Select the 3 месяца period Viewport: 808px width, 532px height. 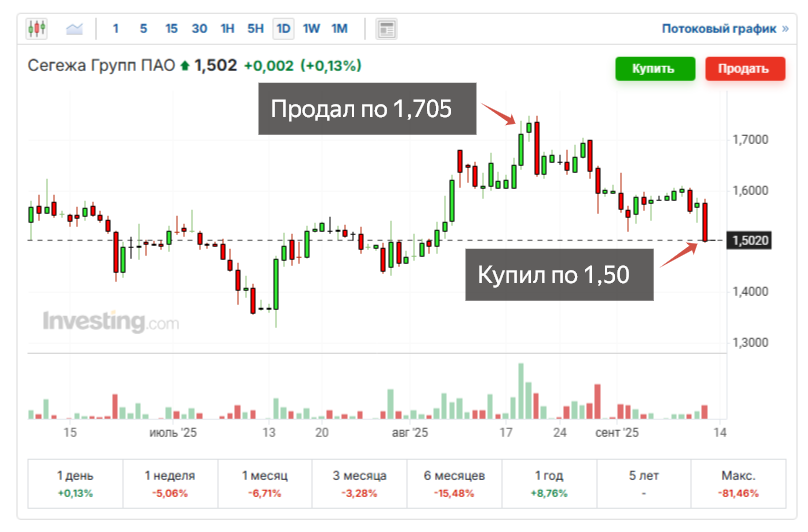359,484
